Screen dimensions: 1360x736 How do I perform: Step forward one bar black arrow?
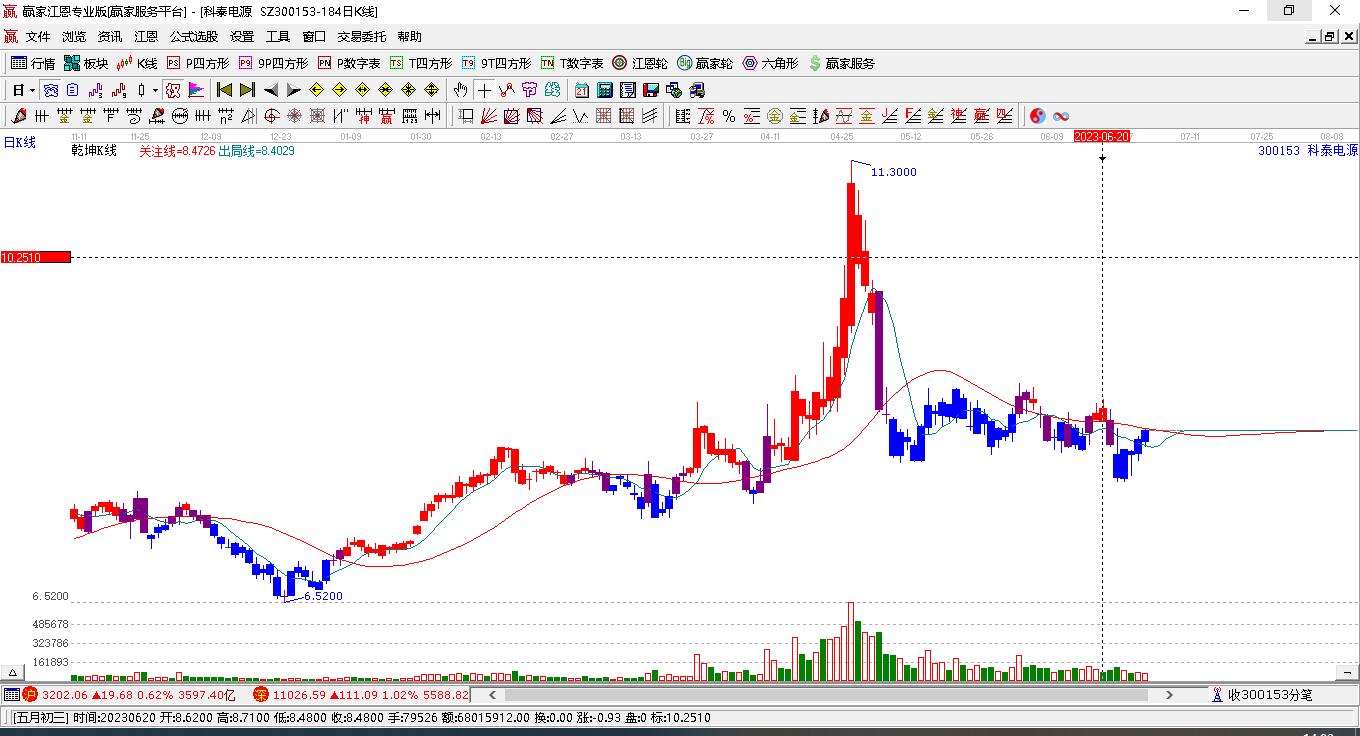[293, 90]
